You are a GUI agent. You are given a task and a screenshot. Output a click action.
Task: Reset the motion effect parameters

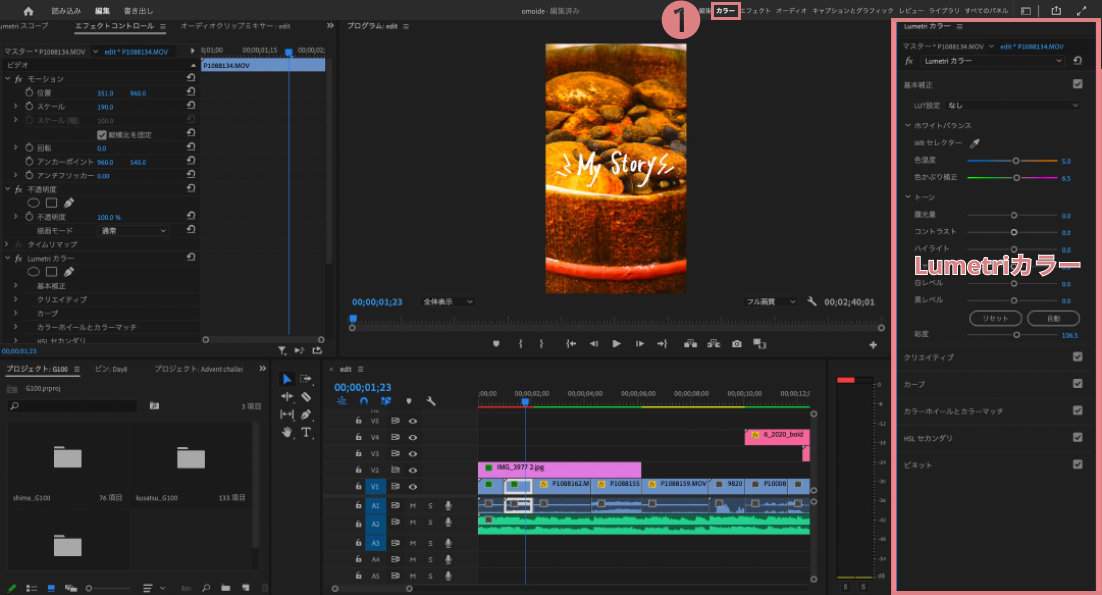click(x=190, y=79)
